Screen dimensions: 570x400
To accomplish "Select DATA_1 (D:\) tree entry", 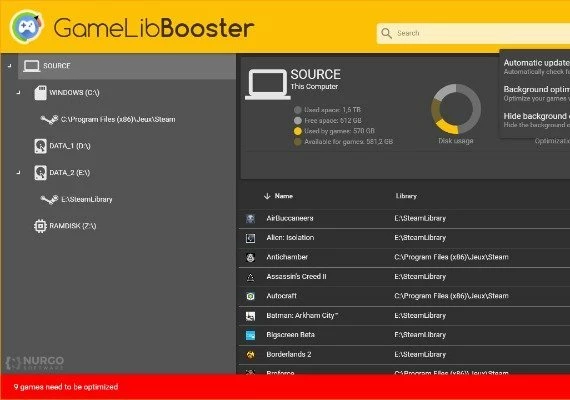I will click(70, 146).
